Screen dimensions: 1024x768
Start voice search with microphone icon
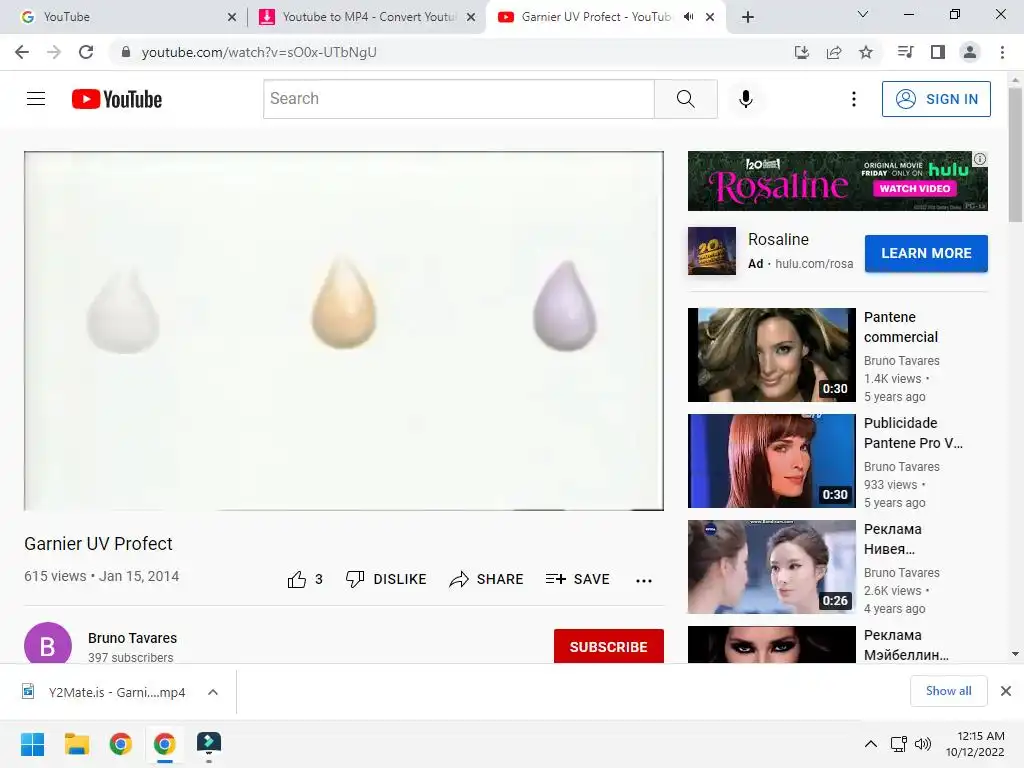tap(746, 99)
